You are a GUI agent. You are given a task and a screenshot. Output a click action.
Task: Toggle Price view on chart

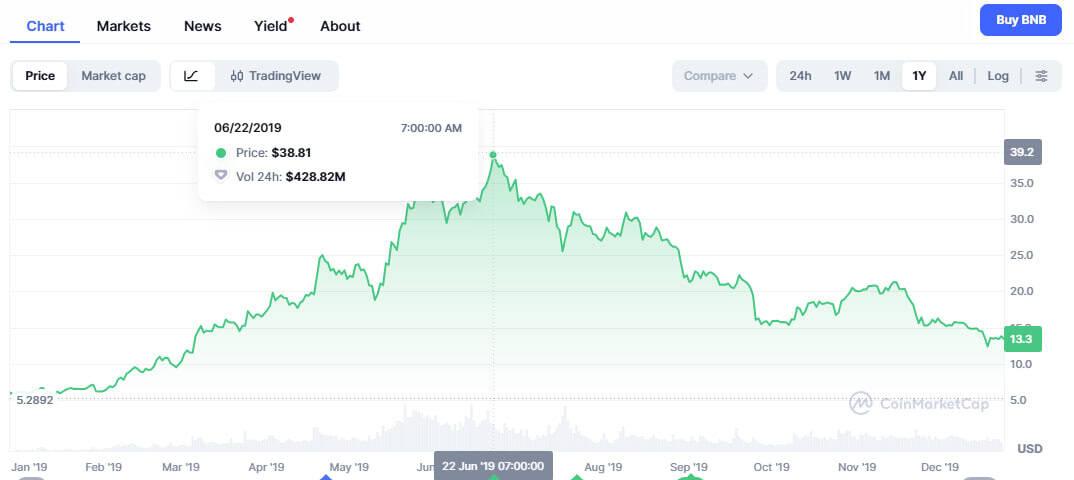click(40, 76)
